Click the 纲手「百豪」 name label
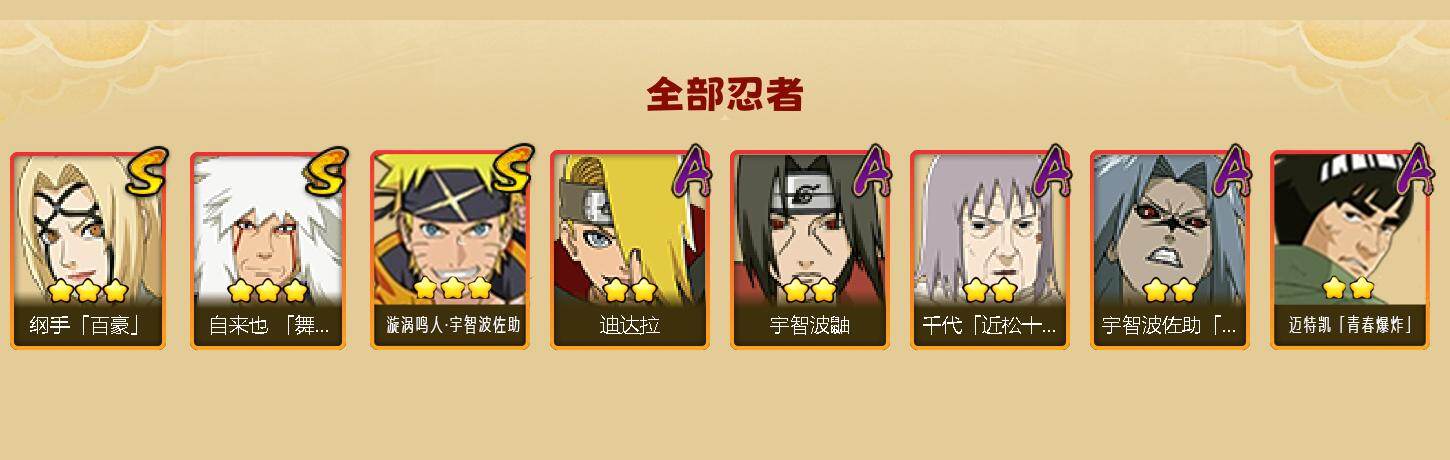Image resolution: width=1450 pixels, height=460 pixels. pos(84,326)
